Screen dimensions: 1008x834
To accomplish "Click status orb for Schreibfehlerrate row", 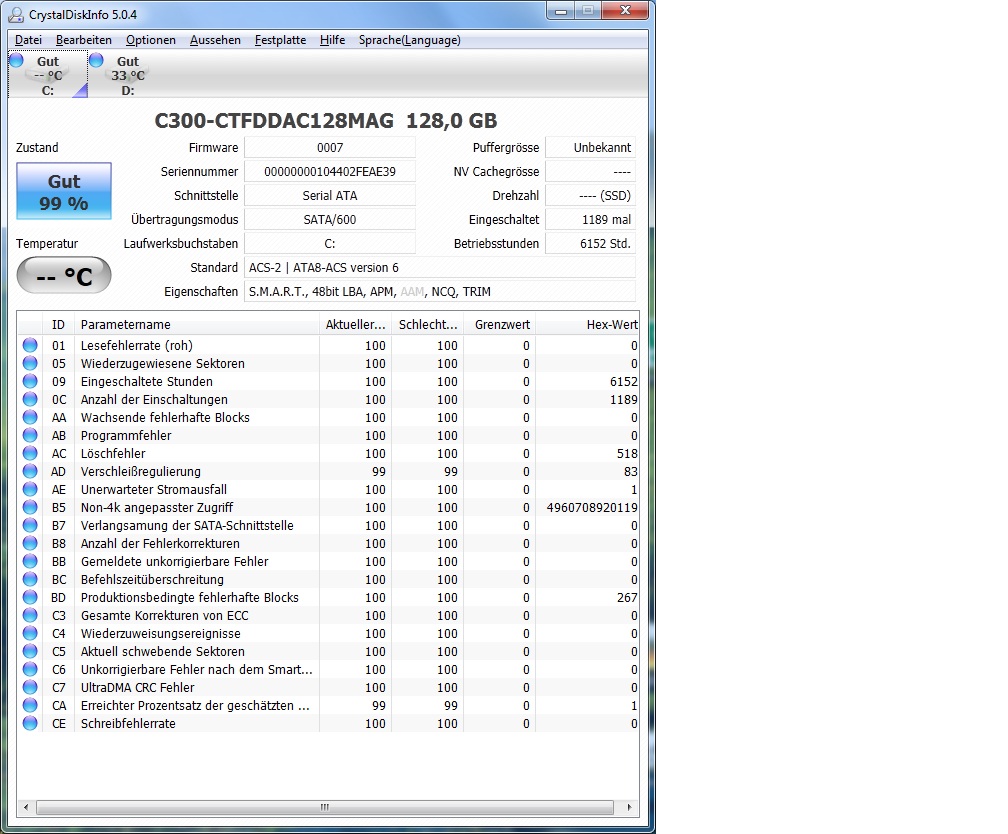I will (30, 723).
